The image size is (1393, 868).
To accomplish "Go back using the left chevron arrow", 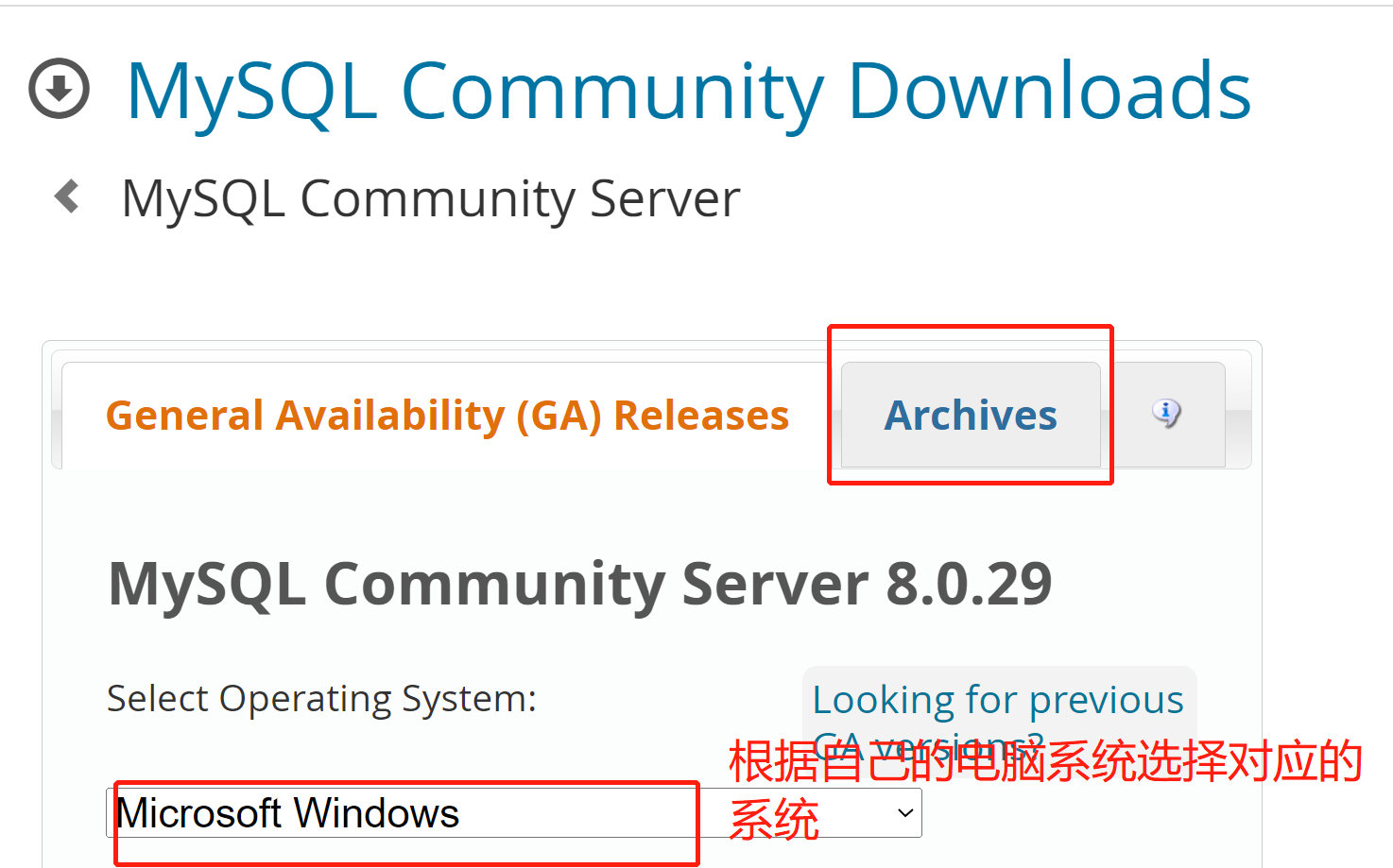I will (x=67, y=196).
